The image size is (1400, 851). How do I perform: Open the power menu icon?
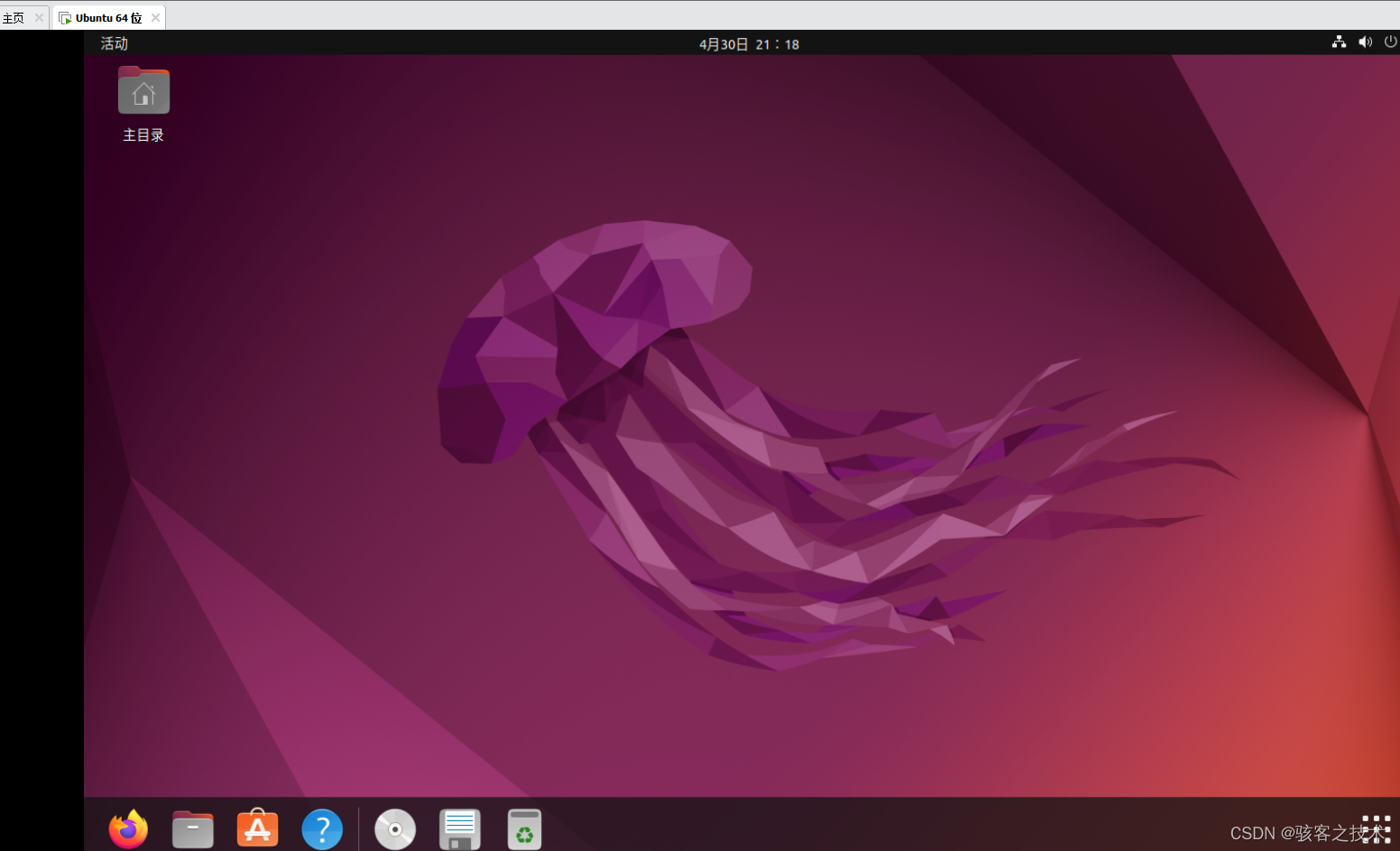tap(1390, 42)
